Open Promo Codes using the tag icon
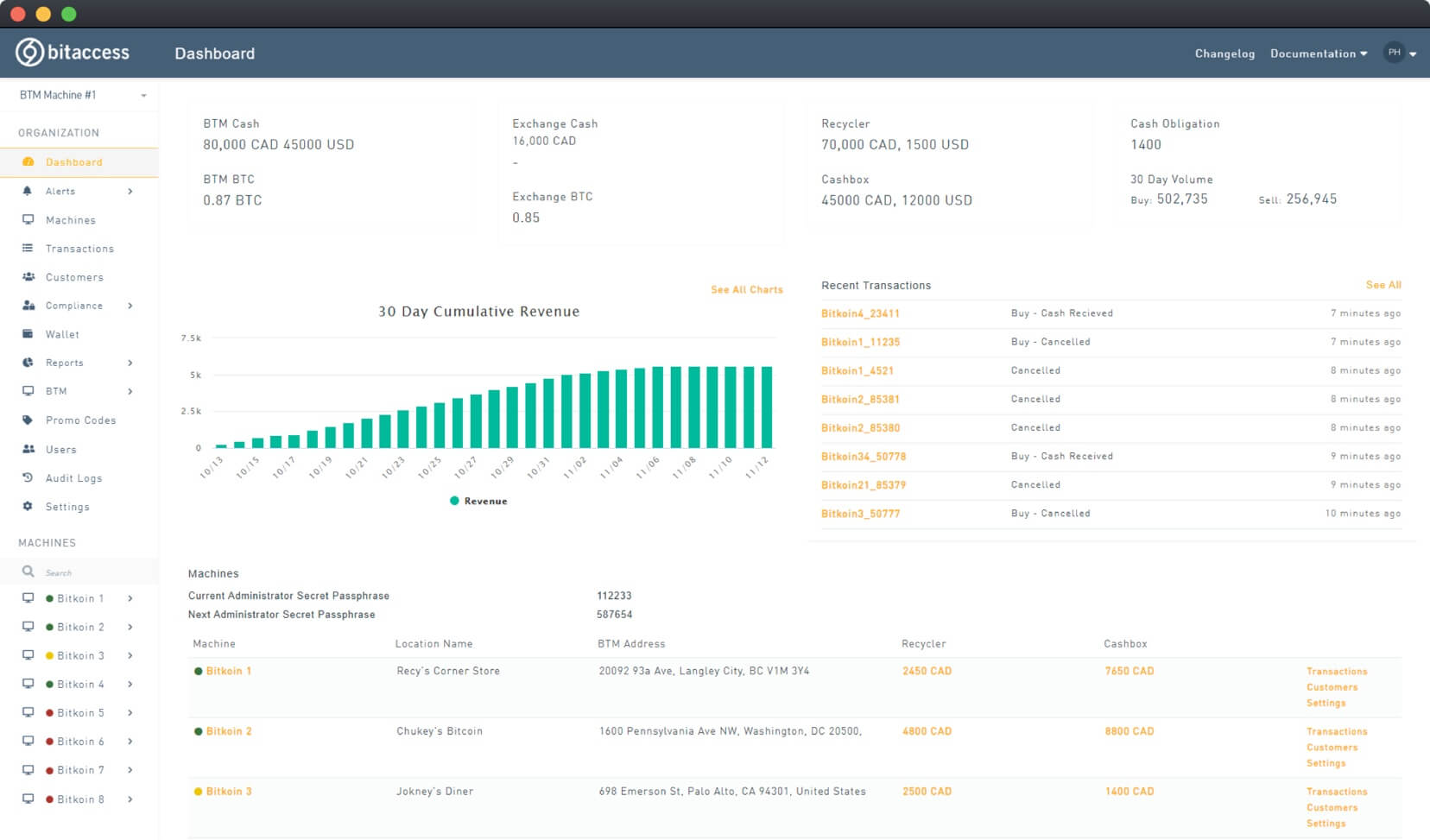Image resolution: width=1430 pixels, height=840 pixels. (x=28, y=420)
